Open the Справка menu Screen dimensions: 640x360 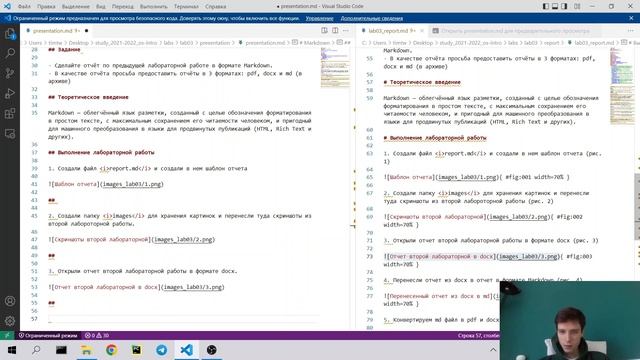(x=216, y=7)
